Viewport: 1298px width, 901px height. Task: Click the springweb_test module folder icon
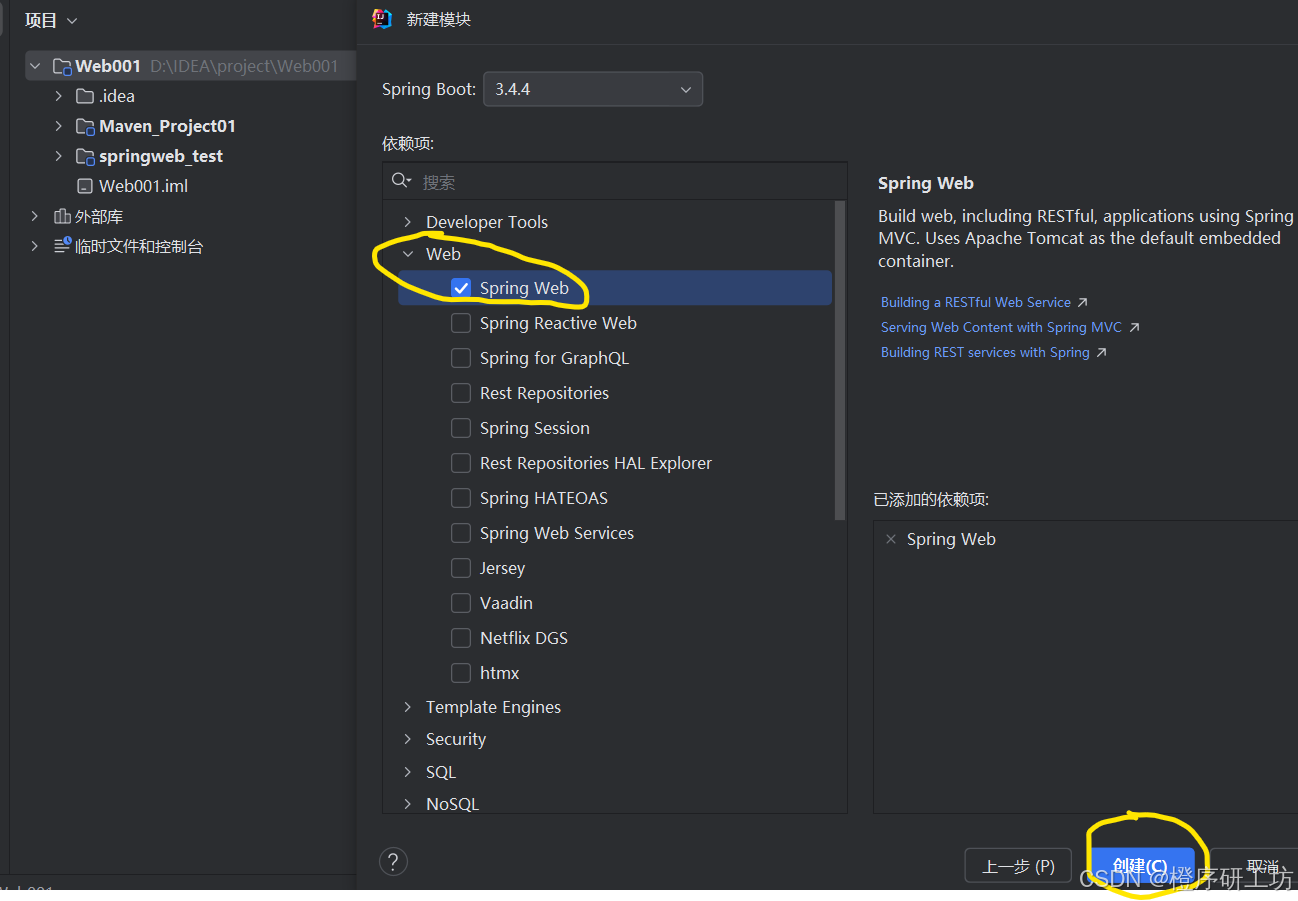(x=86, y=157)
